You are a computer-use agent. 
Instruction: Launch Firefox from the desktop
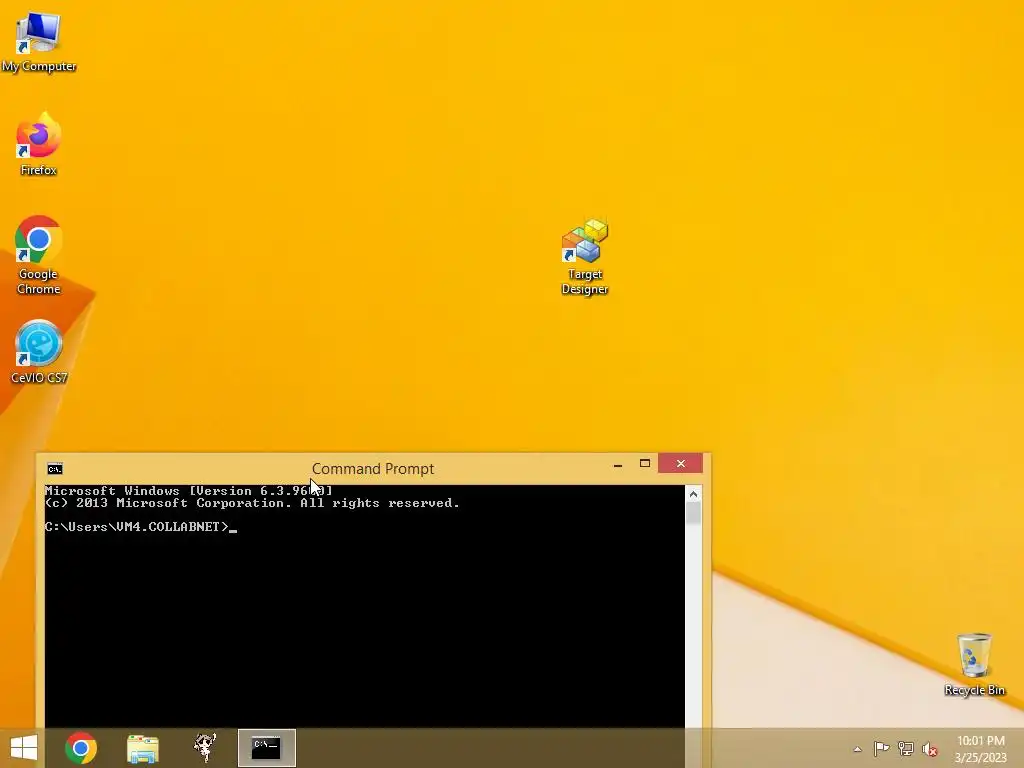pyautogui.click(x=39, y=145)
